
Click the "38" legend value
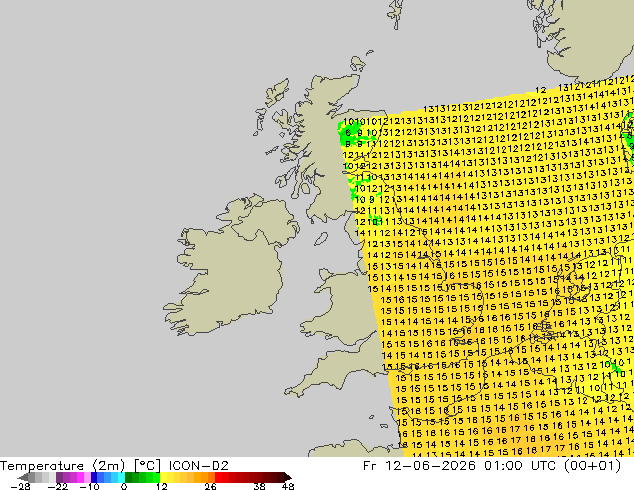pos(260,486)
